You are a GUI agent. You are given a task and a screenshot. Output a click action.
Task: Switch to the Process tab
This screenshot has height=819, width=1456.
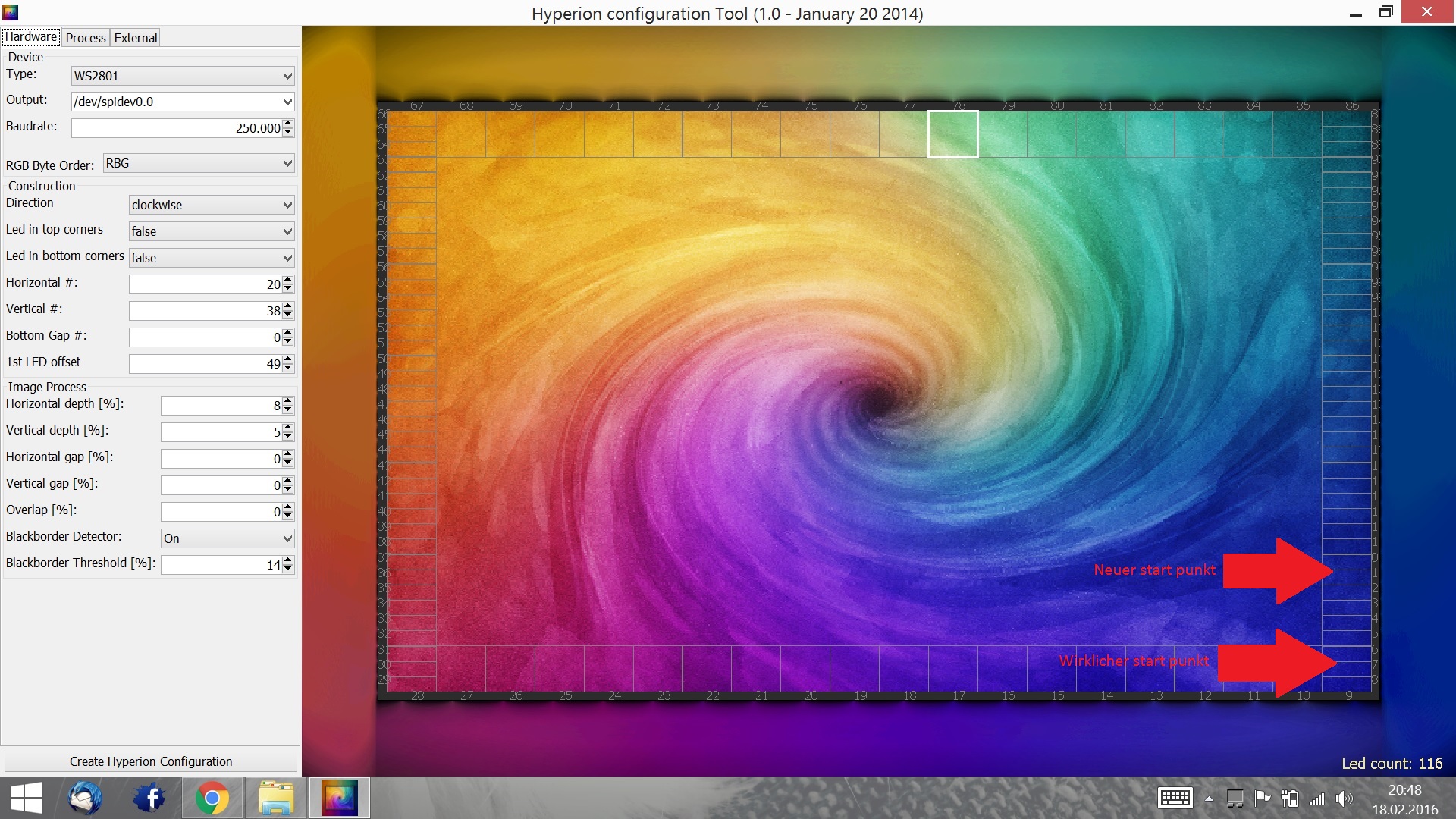click(x=86, y=38)
